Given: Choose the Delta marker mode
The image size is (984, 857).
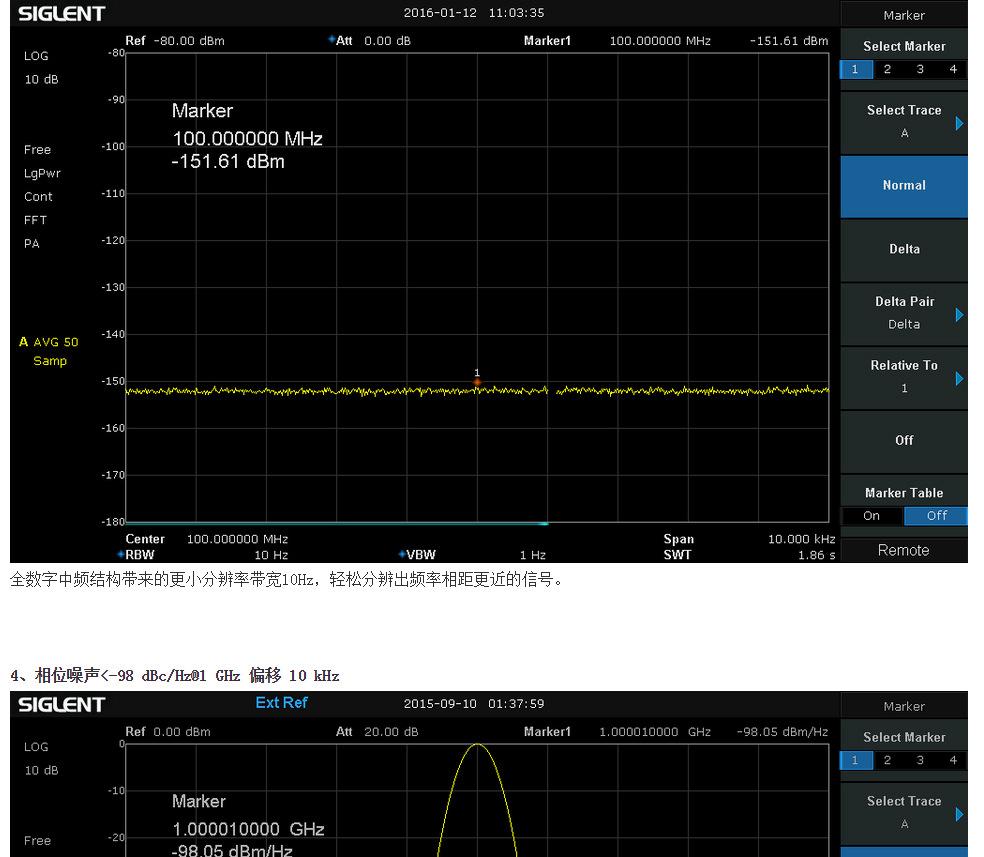Looking at the screenshot, I should tap(904, 250).
